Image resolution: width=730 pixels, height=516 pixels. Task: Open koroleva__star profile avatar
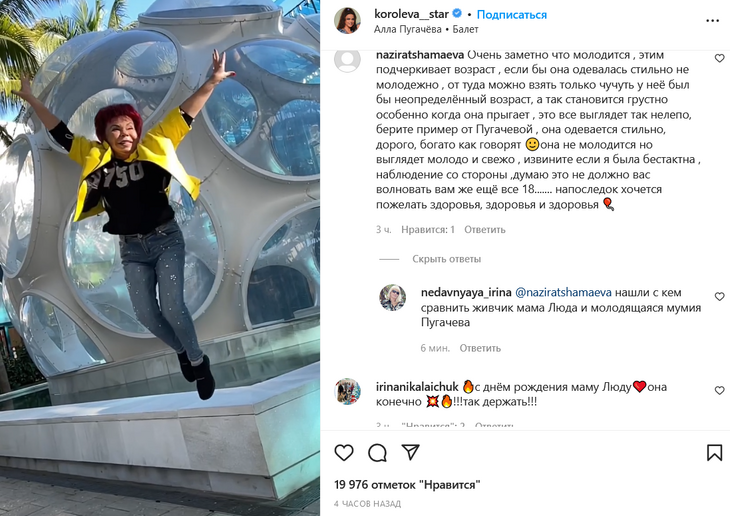347,21
